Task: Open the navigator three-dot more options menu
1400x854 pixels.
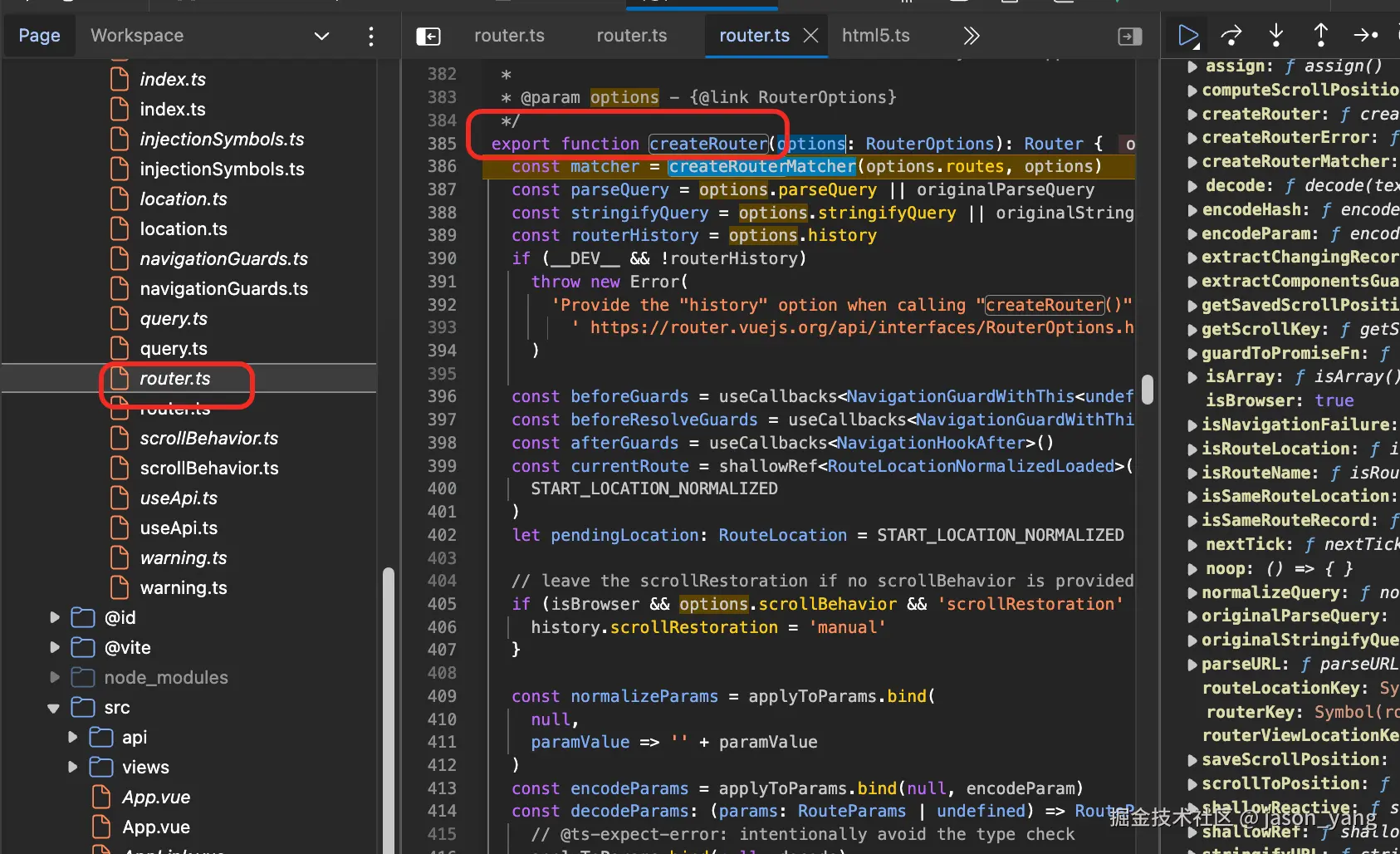Action: click(x=371, y=37)
